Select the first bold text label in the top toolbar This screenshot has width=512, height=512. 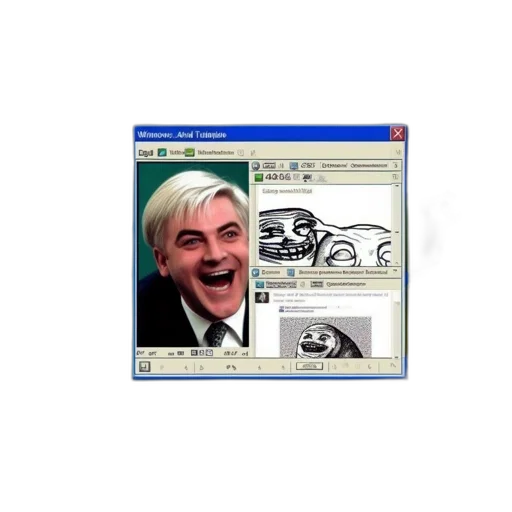tap(146, 153)
